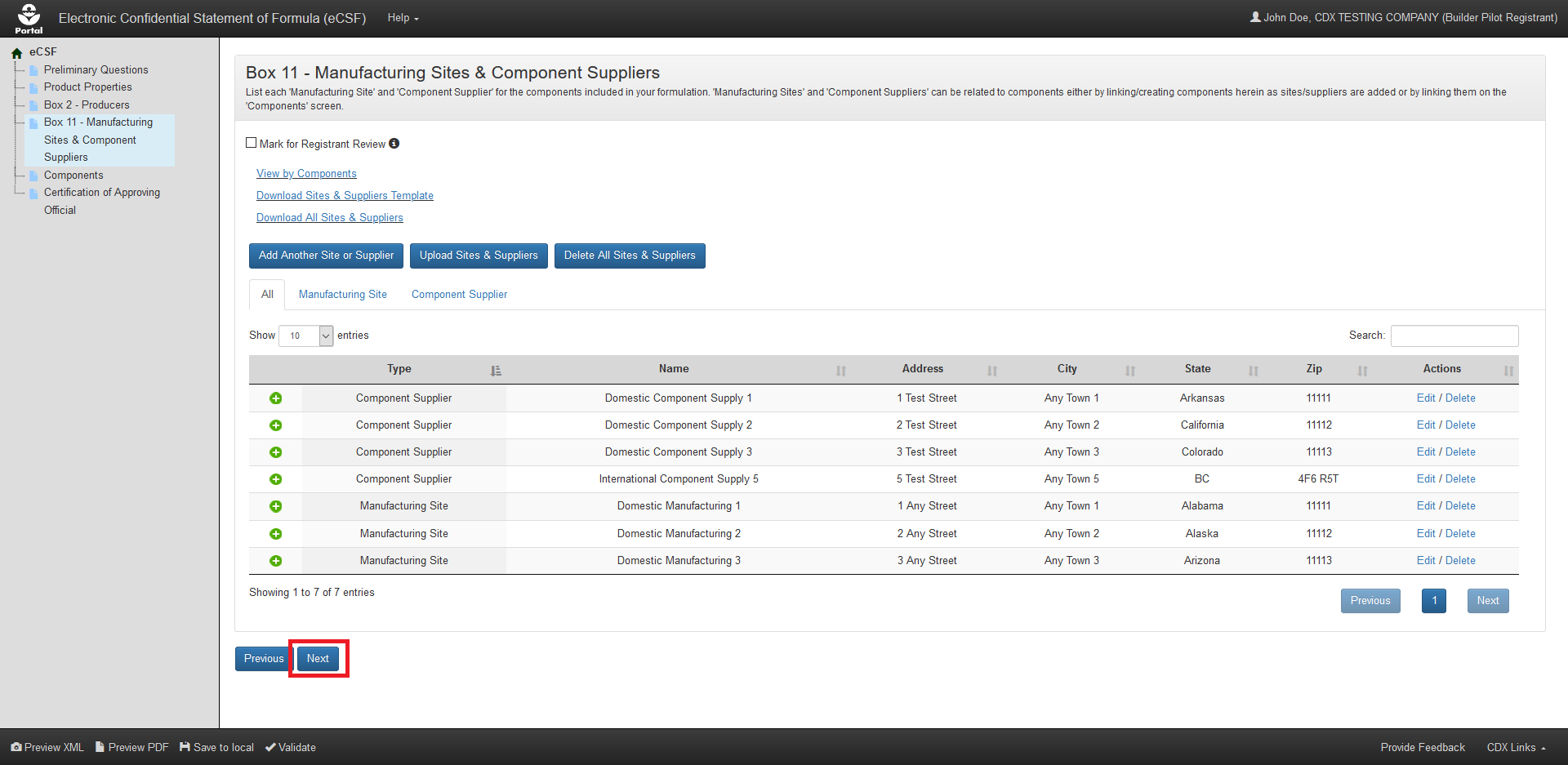Click Add Another Site or Supplier button
Screen dimensions: 1568x765
coord(326,256)
